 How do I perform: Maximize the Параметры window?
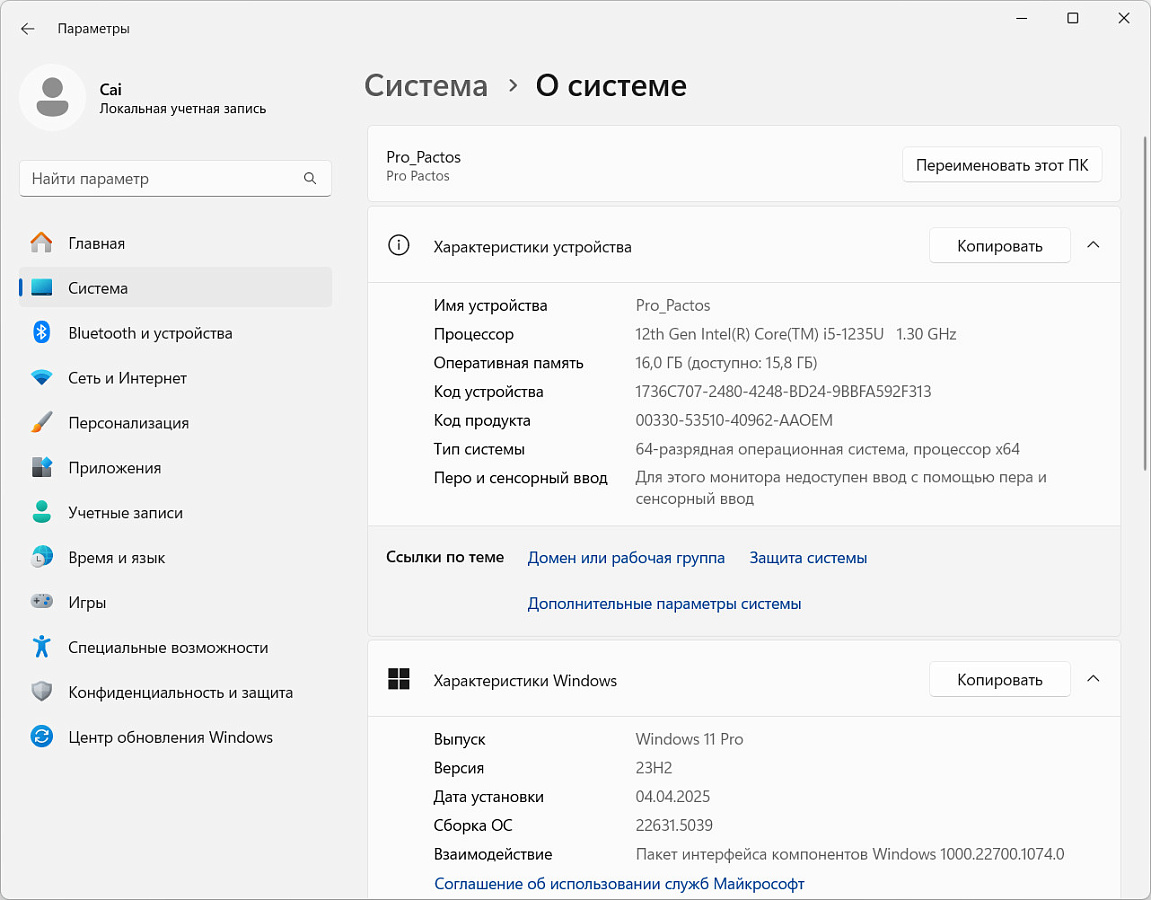[1072, 18]
